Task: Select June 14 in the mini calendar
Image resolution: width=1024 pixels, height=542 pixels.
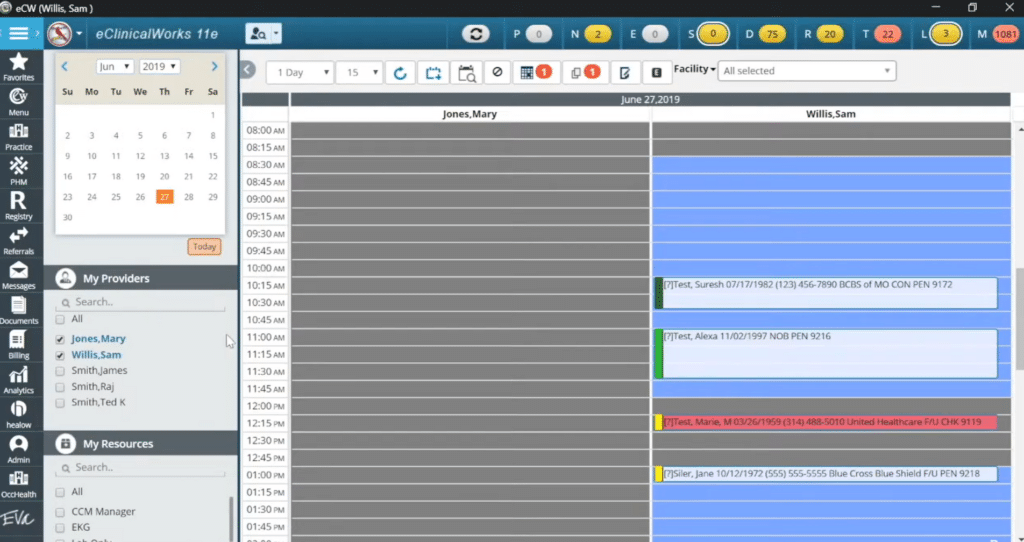Action: click(x=189, y=156)
